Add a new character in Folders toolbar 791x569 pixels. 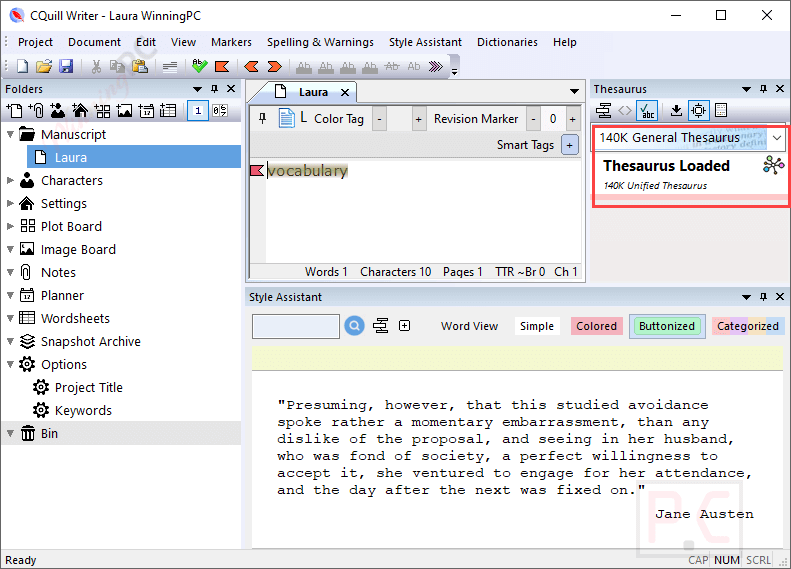point(58,110)
